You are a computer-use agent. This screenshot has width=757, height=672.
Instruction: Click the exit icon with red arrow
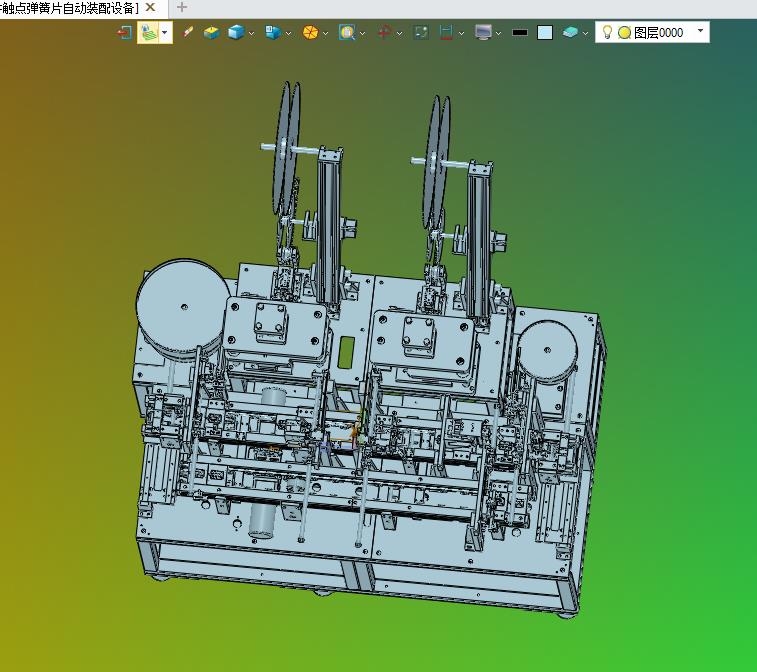pyautogui.click(x=124, y=32)
